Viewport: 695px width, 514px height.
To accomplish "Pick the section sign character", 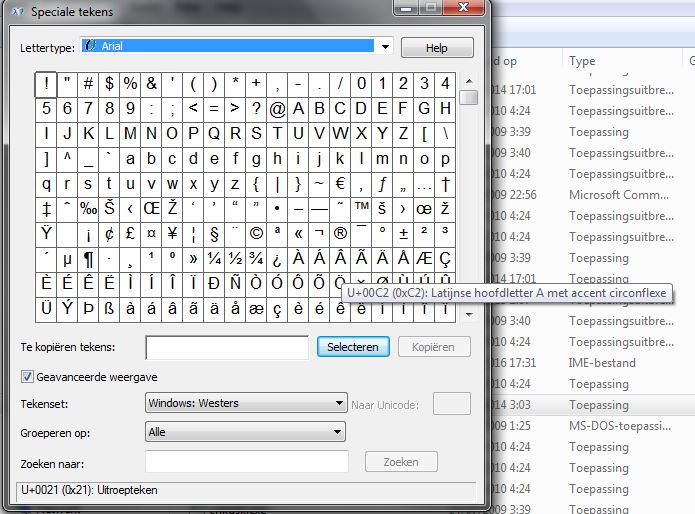I will pos(214,234).
